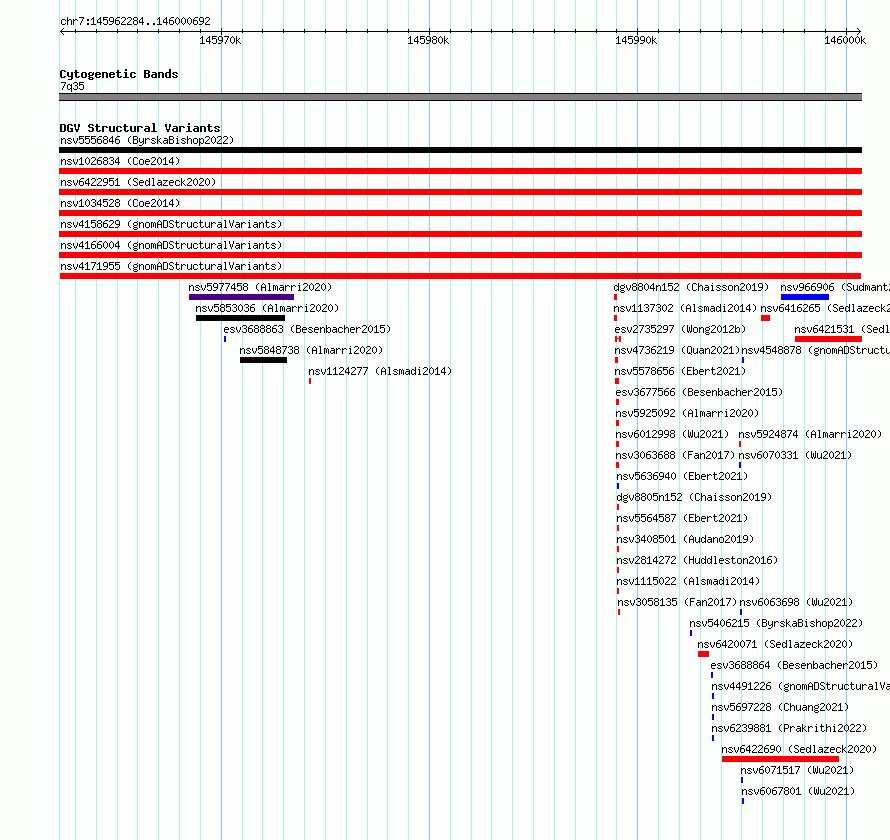Click the chr7:145962284..146000692 region label
Image resolution: width=890 pixels, height=840 pixels.
[x=135, y=21]
